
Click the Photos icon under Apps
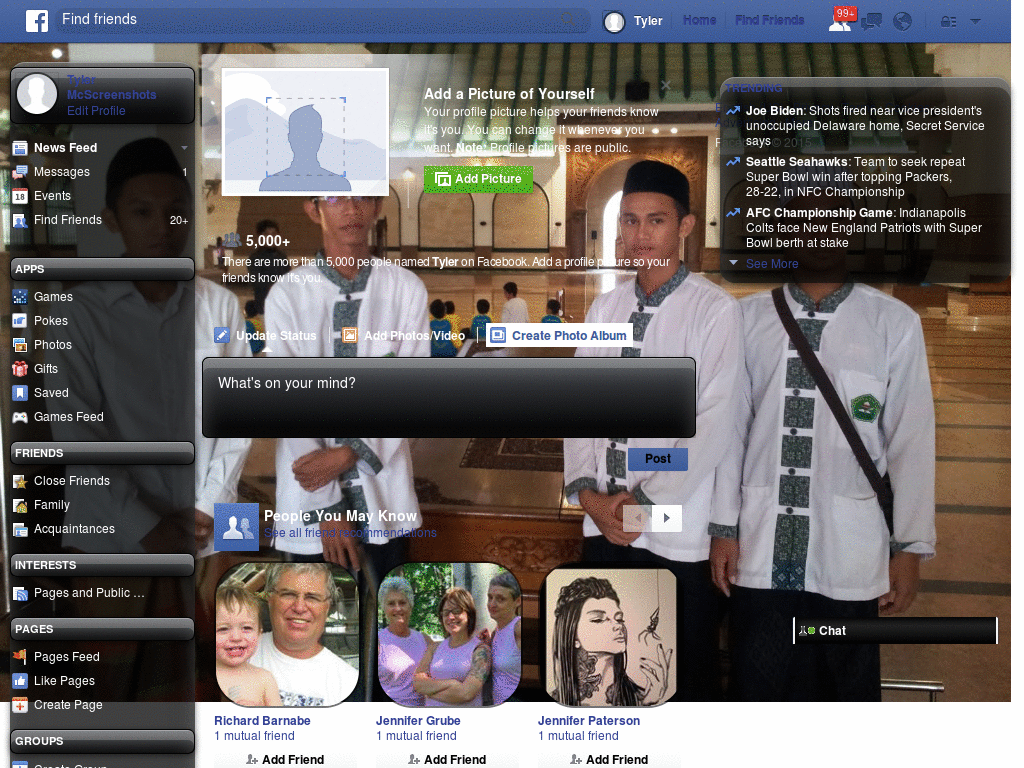(x=20, y=345)
